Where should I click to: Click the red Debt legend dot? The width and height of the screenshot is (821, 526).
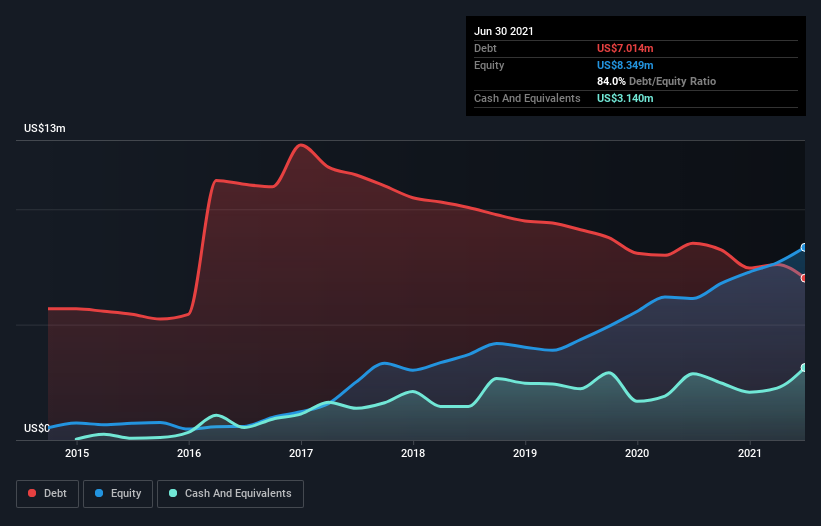(32, 493)
